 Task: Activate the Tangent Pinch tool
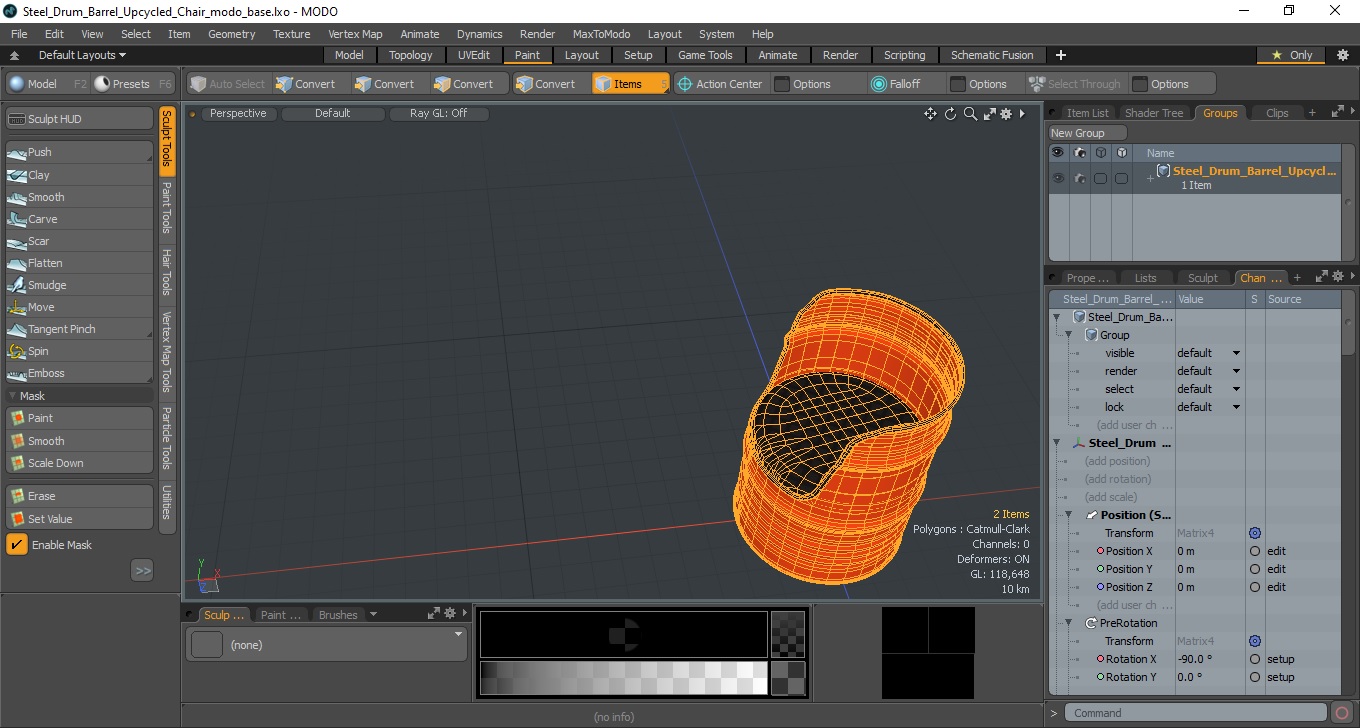pos(80,329)
